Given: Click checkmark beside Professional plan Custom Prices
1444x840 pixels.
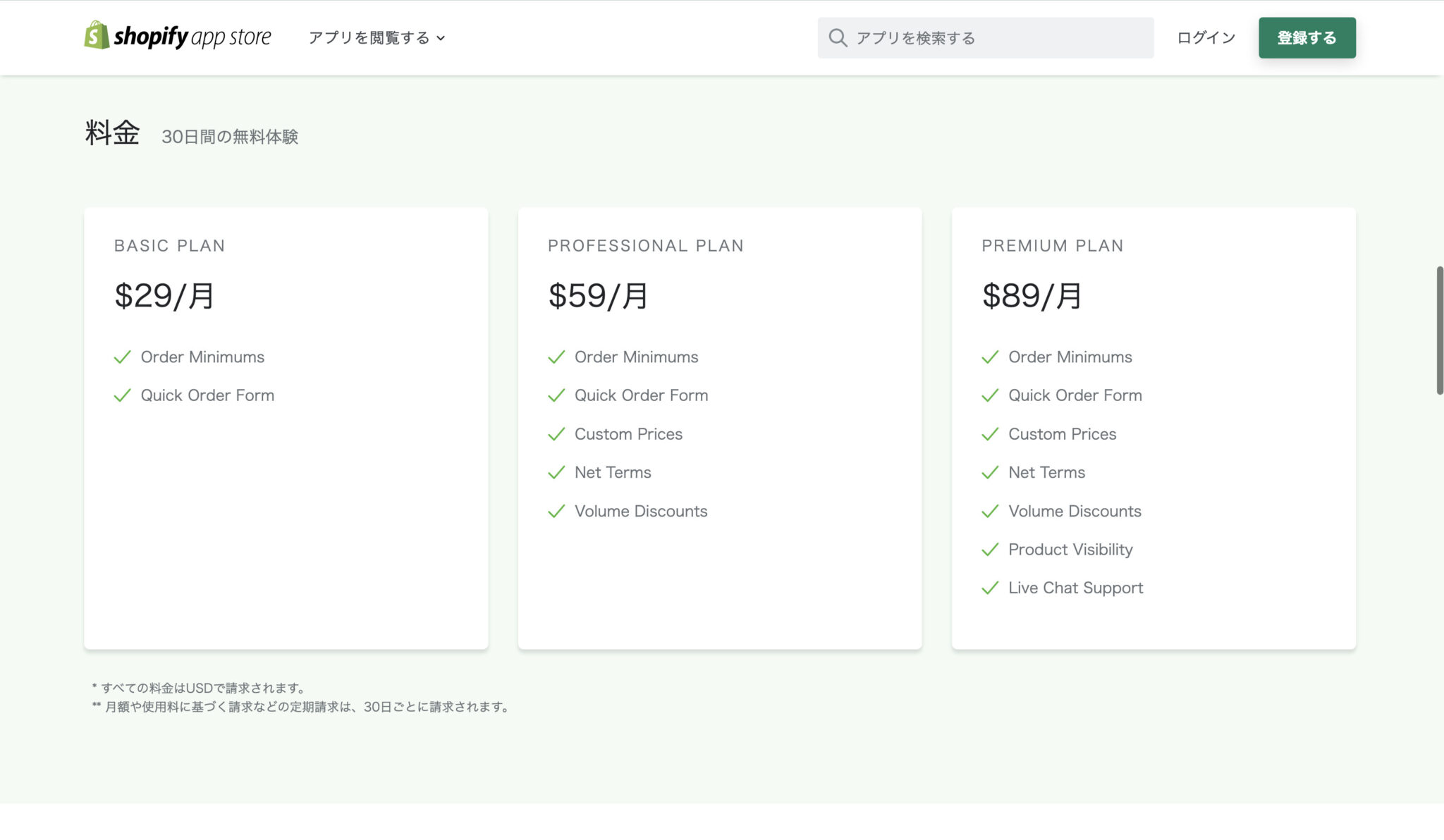Looking at the screenshot, I should (556, 434).
